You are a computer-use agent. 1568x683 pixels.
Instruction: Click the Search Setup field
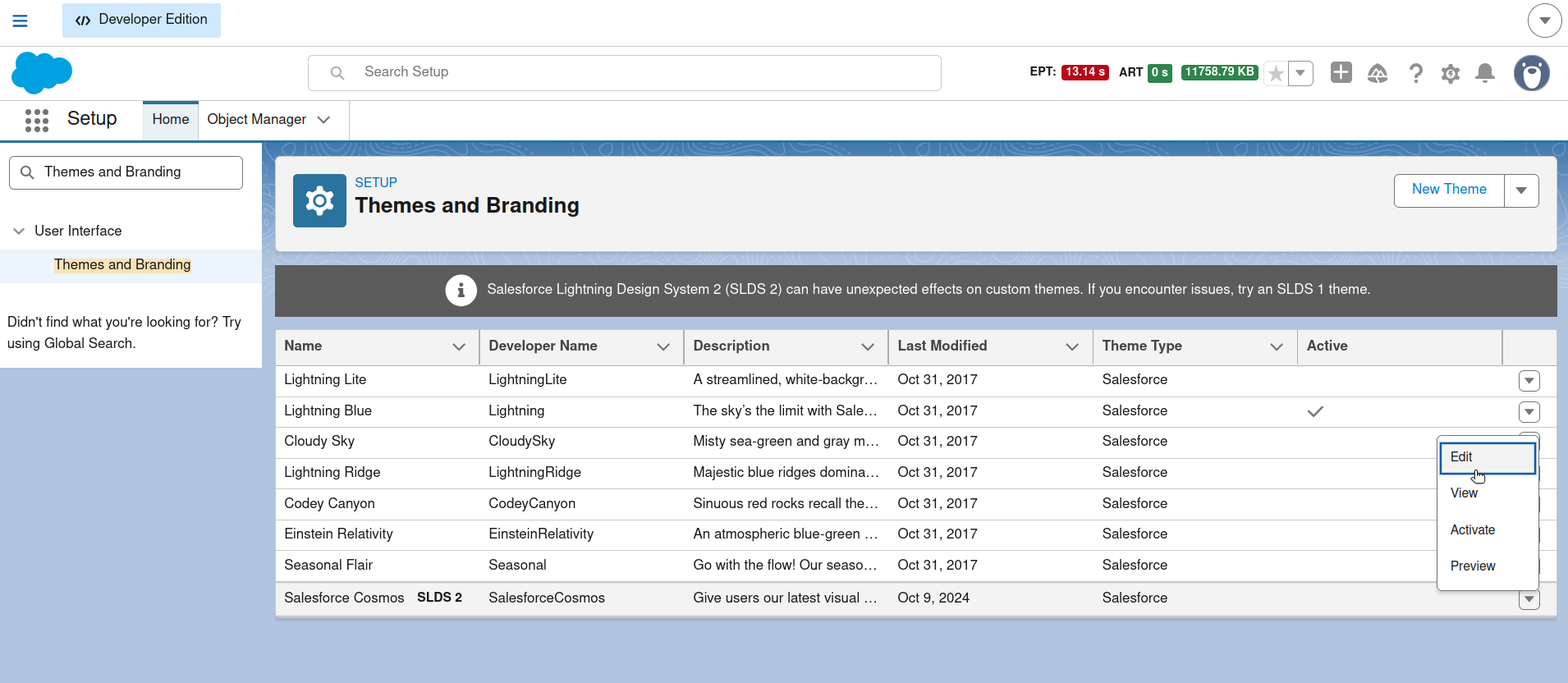[x=625, y=72]
